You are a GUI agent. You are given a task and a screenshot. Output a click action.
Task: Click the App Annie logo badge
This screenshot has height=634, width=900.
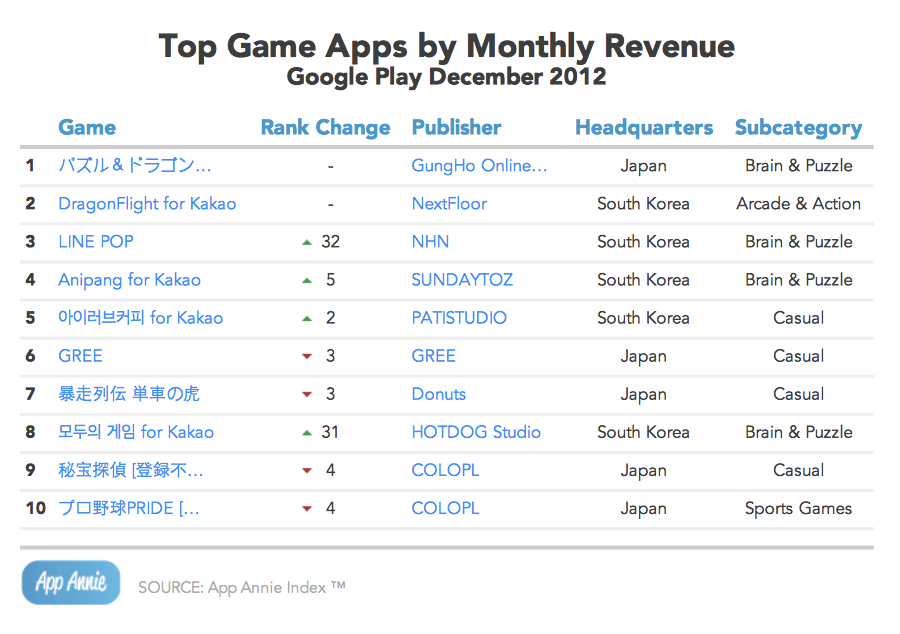coord(71,582)
